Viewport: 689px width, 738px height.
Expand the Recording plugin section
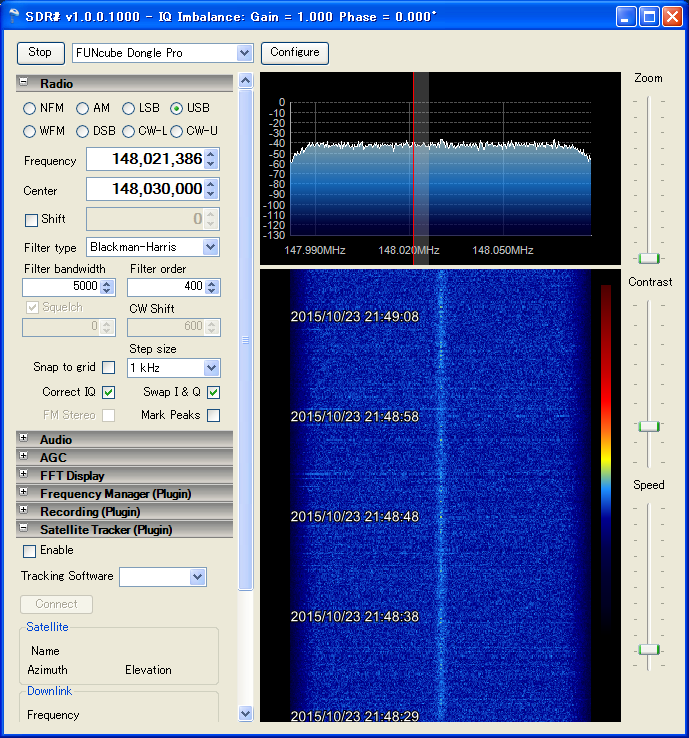24,511
